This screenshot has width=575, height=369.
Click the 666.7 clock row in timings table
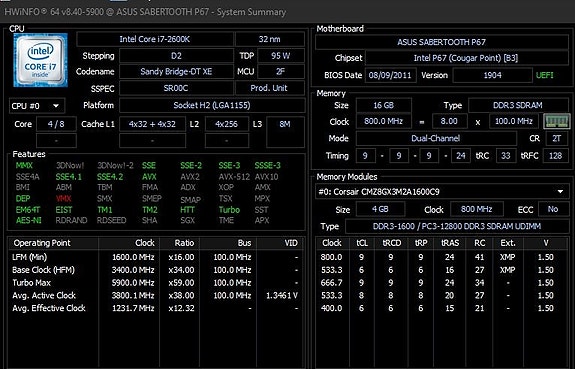coord(442,283)
